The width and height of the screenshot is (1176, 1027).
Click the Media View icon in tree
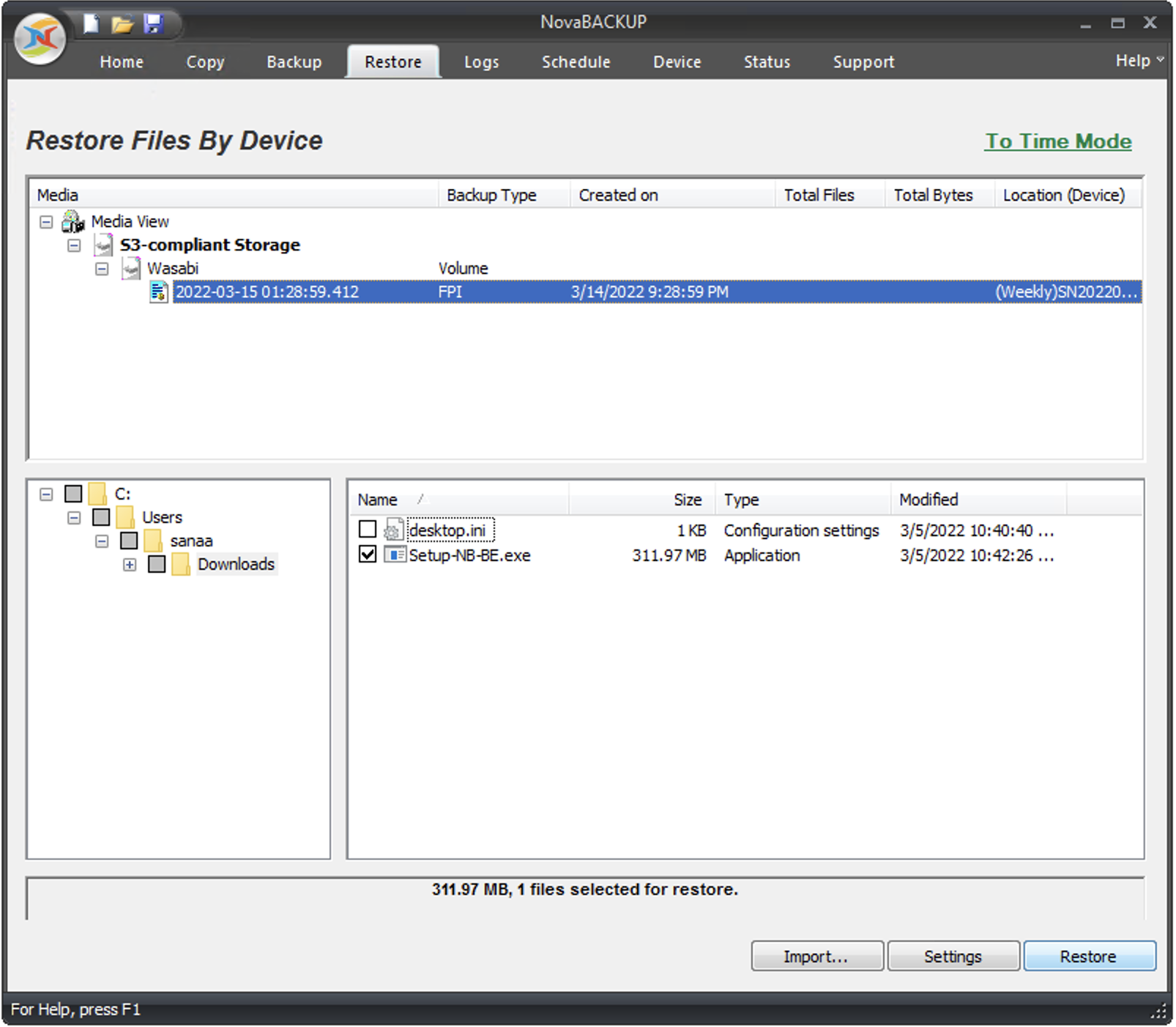tap(73, 221)
